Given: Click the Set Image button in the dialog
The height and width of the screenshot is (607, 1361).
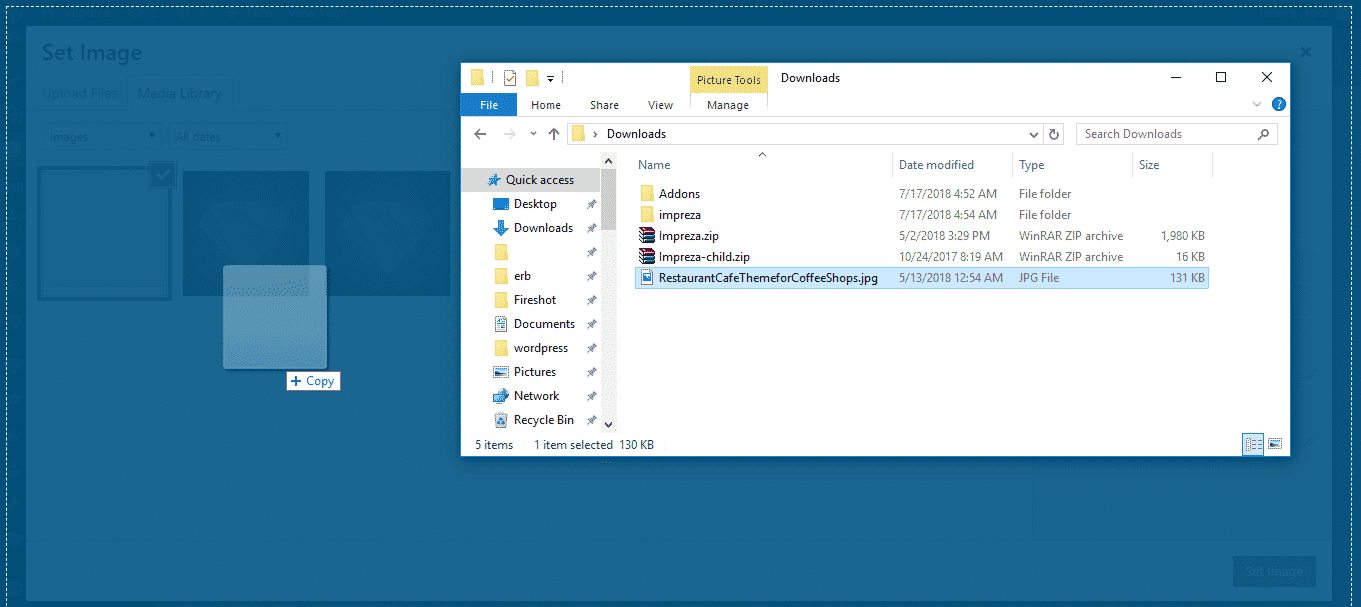Looking at the screenshot, I should 1273,572.
